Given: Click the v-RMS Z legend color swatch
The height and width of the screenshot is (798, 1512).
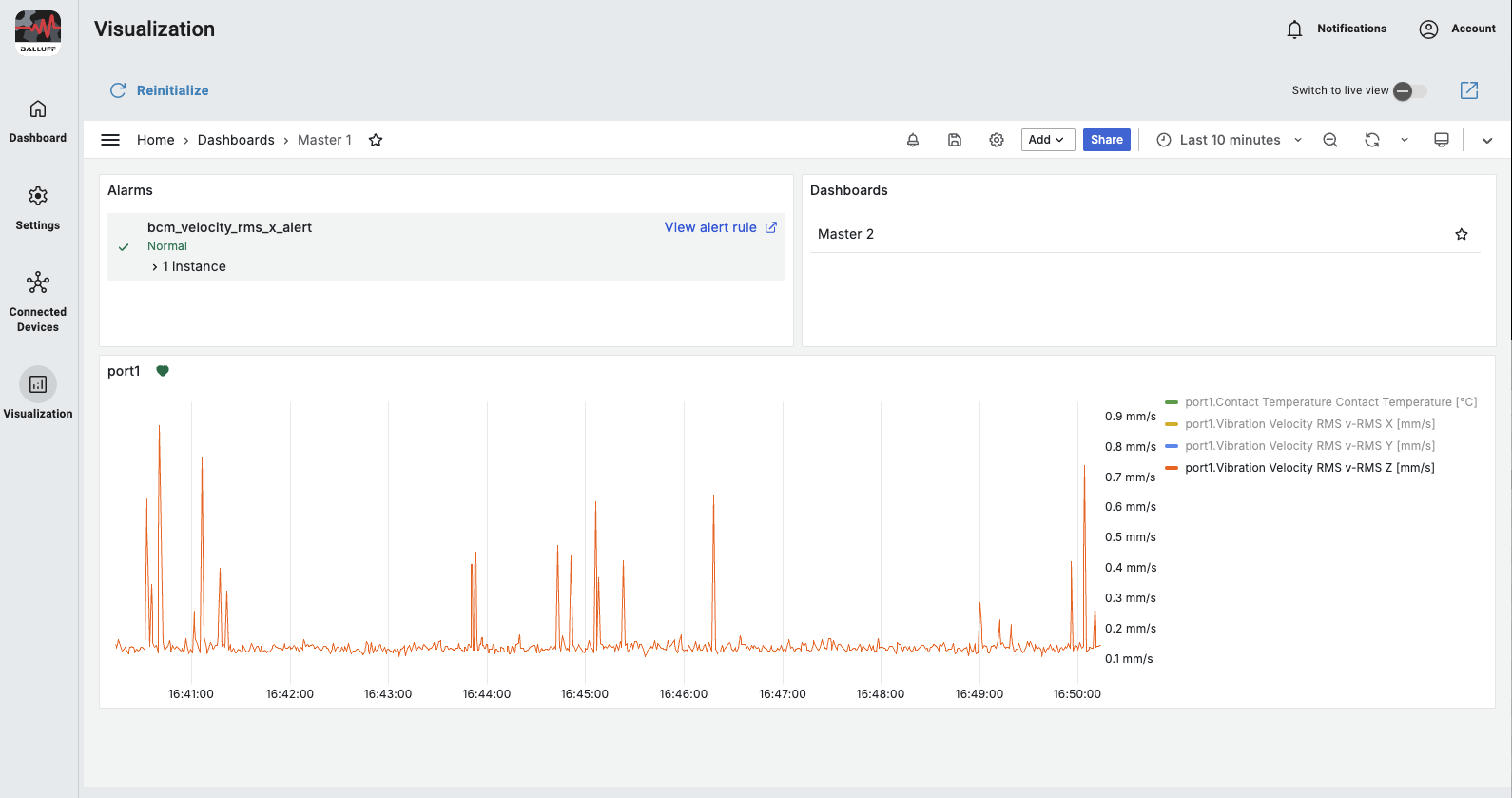Looking at the screenshot, I should click(x=1172, y=468).
